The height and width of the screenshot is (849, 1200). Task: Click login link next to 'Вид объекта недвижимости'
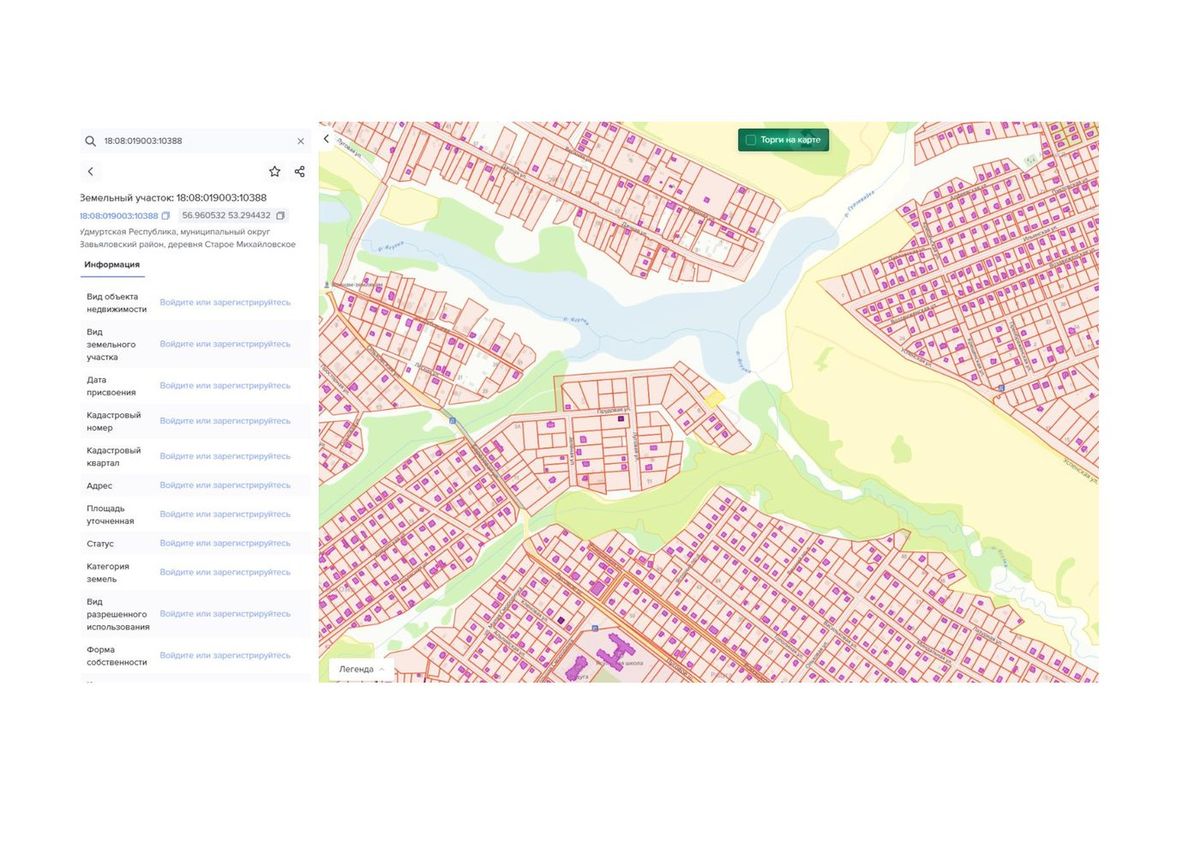225,302
